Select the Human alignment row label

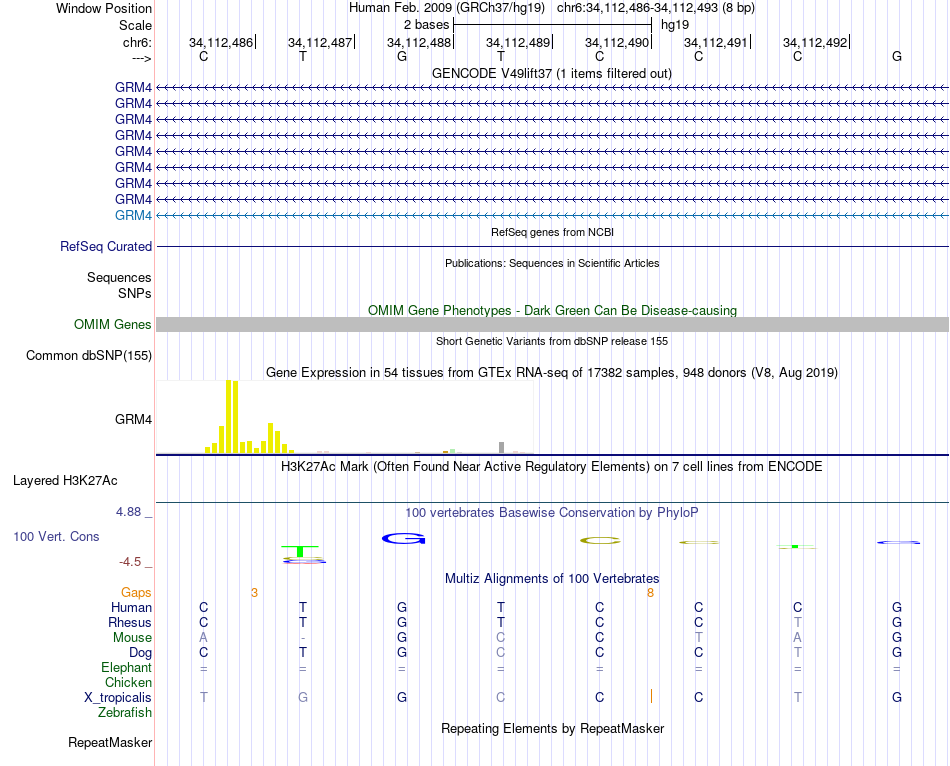pyautogui.click(x=131, y=608)
